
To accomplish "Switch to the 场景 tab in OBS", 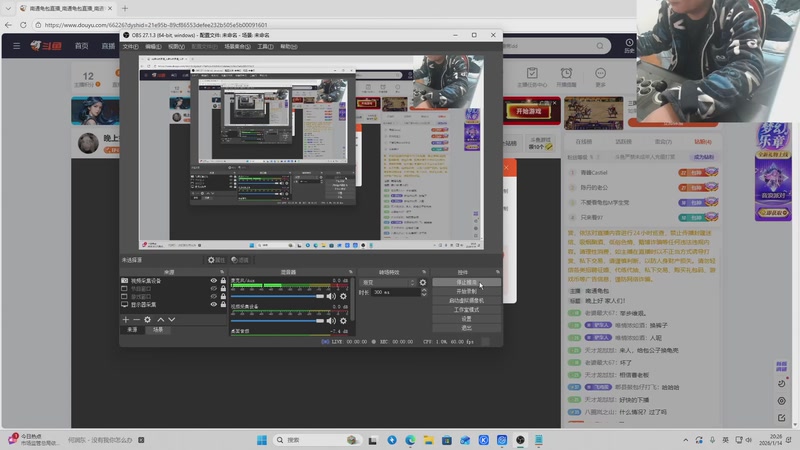I will 158,330.
